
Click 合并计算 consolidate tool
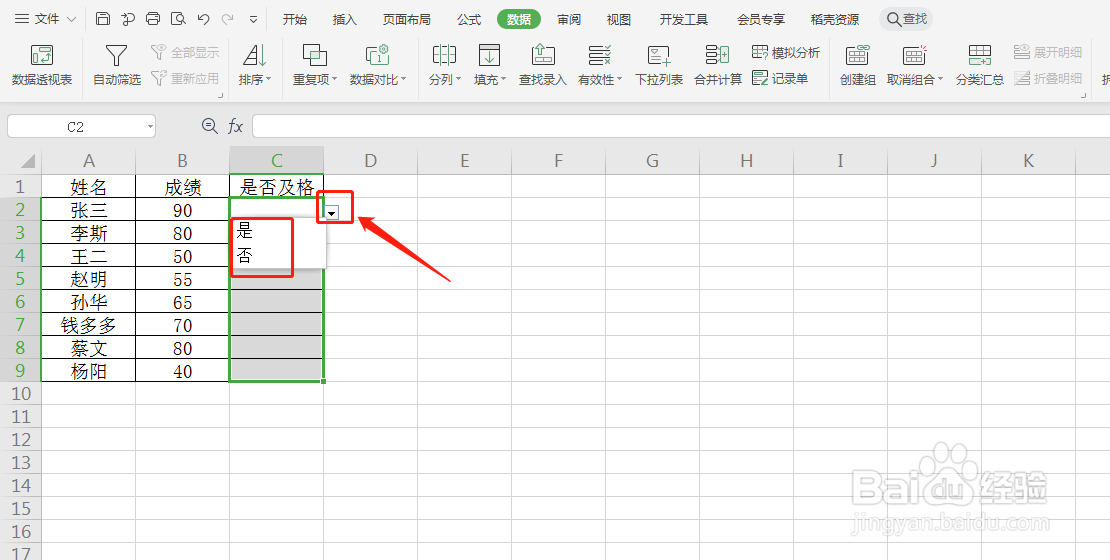coord(718,65)
